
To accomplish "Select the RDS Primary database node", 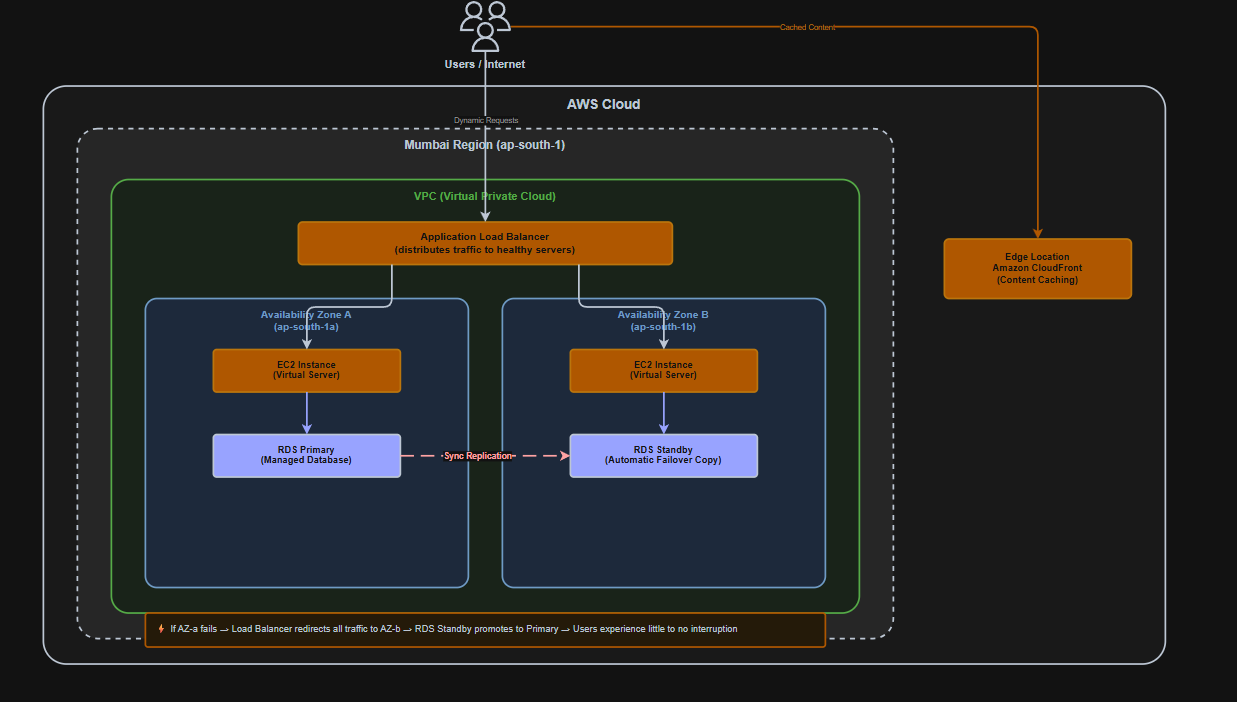I will point(306,456).
